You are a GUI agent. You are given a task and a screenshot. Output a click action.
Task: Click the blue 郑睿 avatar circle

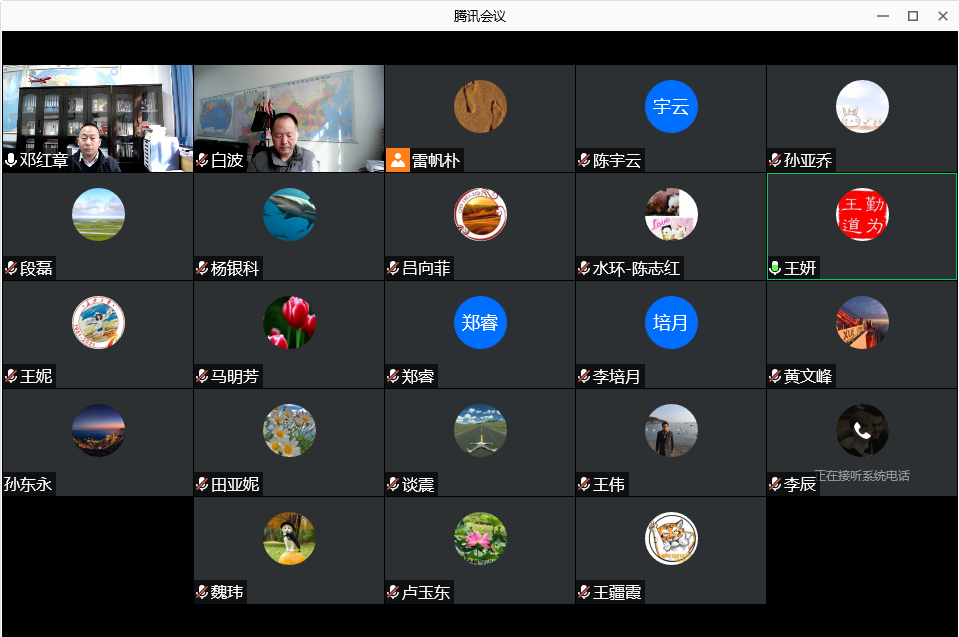point(480,323)
